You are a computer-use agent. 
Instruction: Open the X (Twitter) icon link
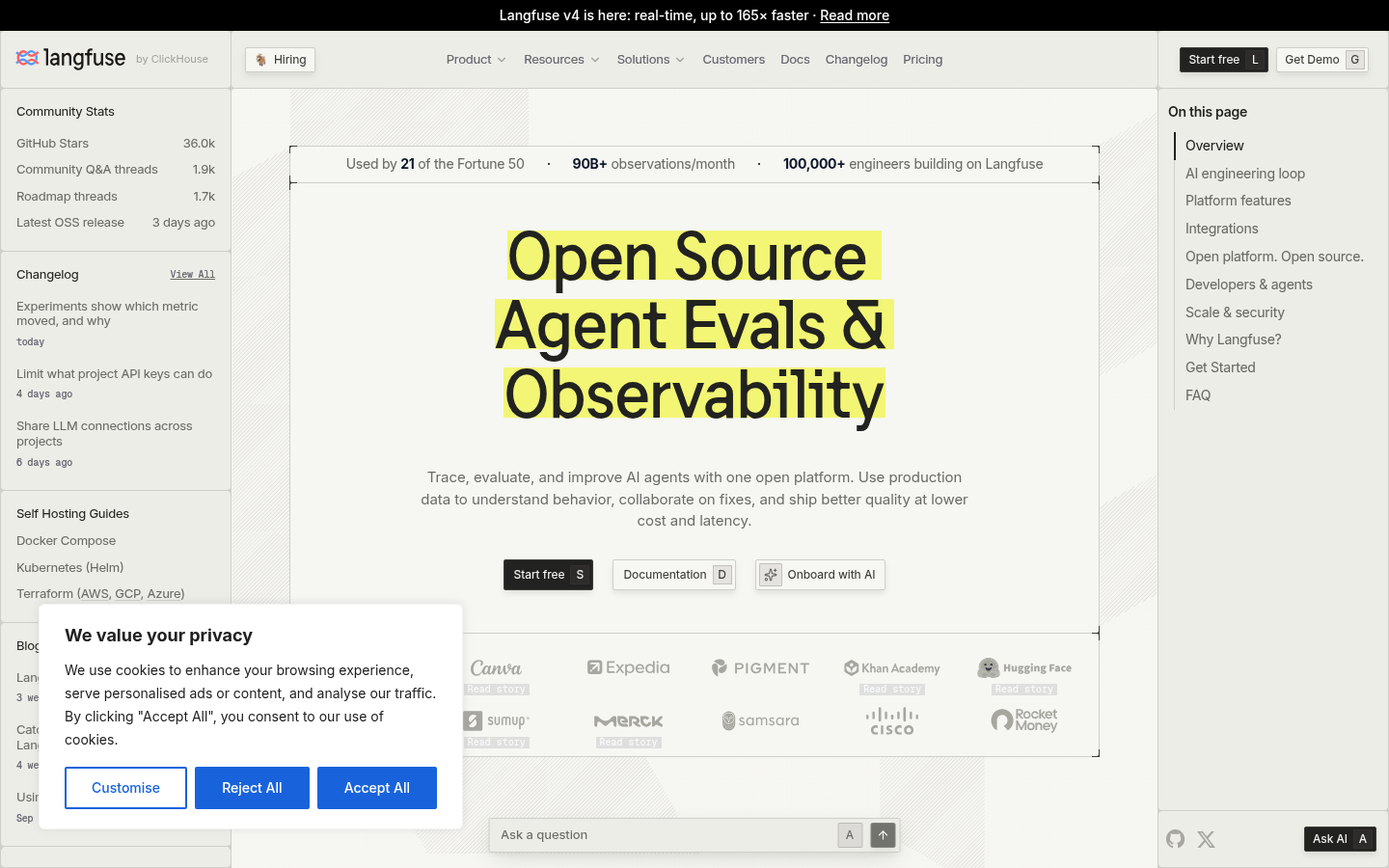click(x=1206, y=839)
